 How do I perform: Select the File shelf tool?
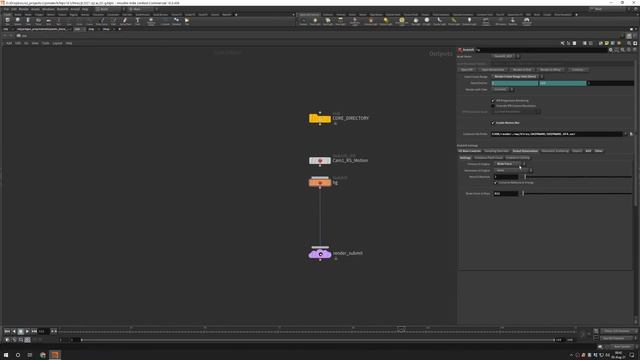click(x=187, y=21)
